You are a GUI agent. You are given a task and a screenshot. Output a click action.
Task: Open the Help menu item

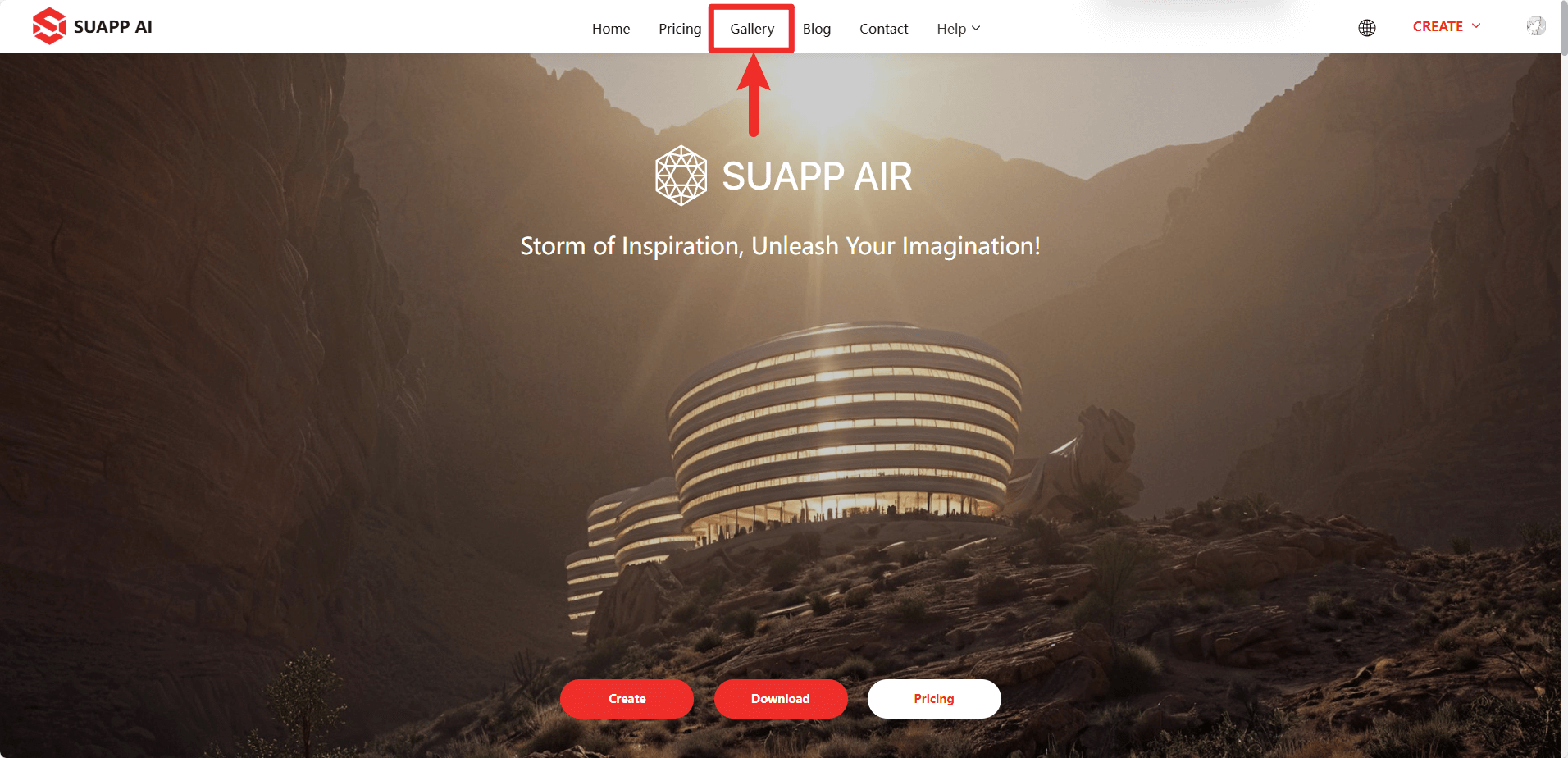tap(959, 29)
